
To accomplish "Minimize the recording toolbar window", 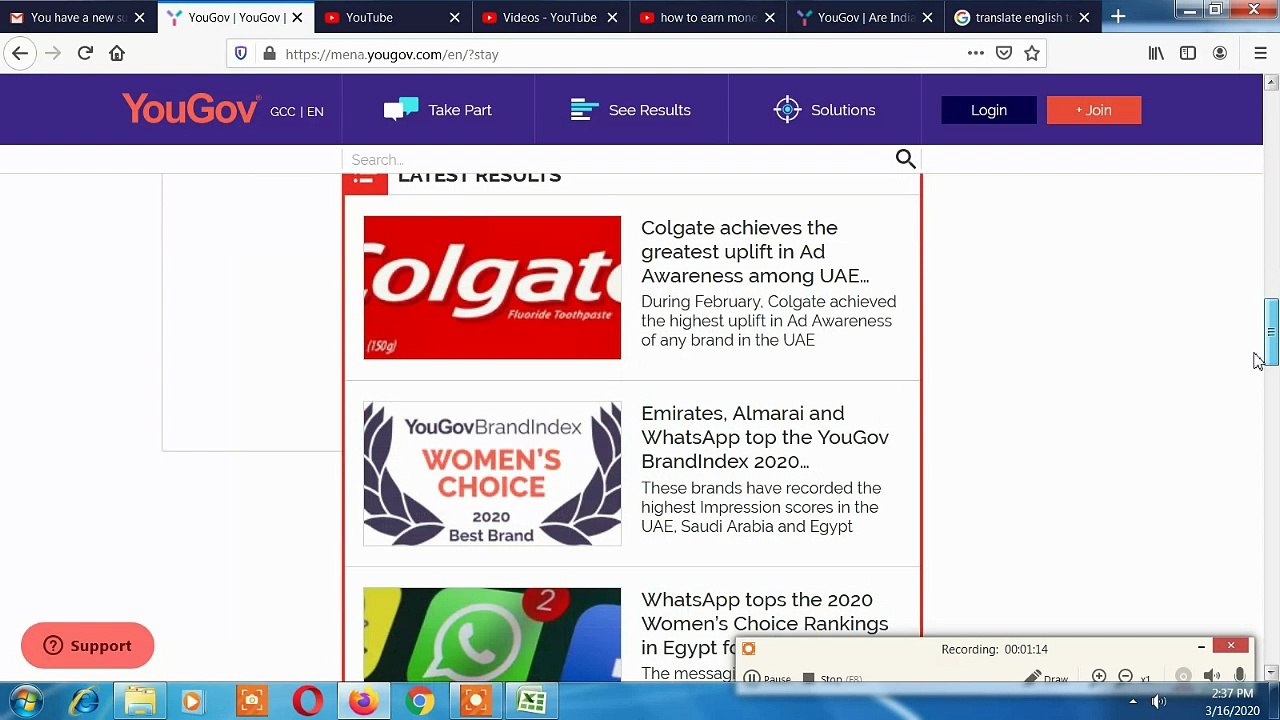I will pos(1201,647).
